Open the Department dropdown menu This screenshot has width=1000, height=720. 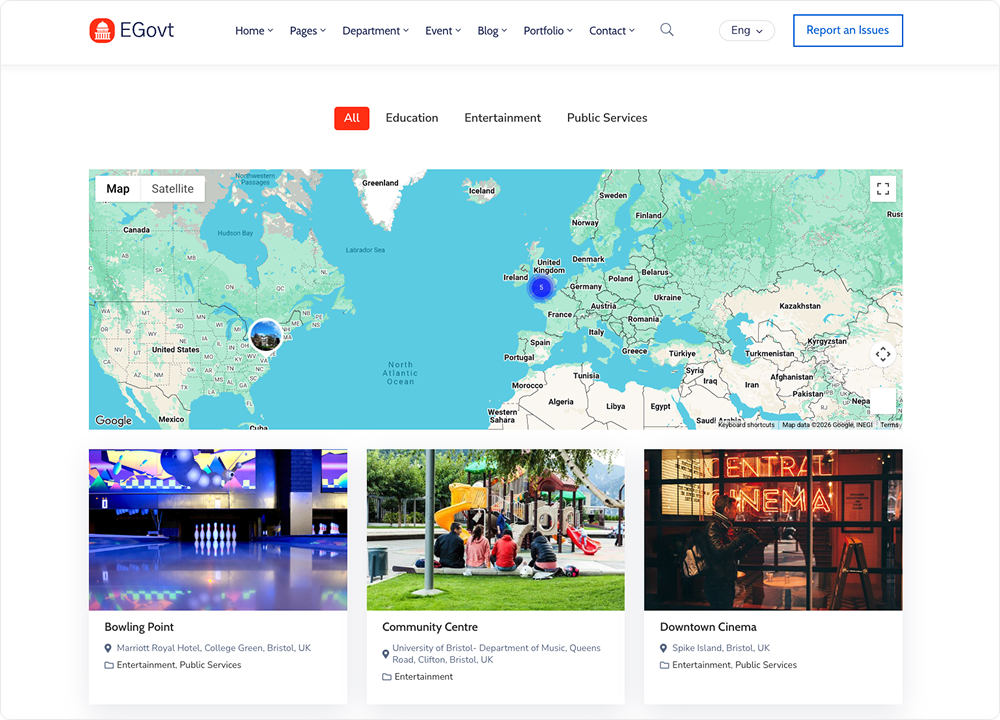(375, 31)
